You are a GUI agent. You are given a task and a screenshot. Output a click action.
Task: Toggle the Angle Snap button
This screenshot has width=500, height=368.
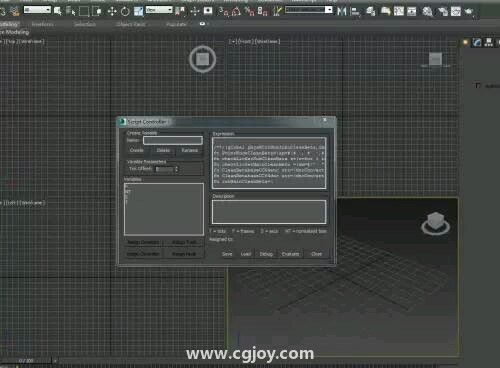(236, 12)
